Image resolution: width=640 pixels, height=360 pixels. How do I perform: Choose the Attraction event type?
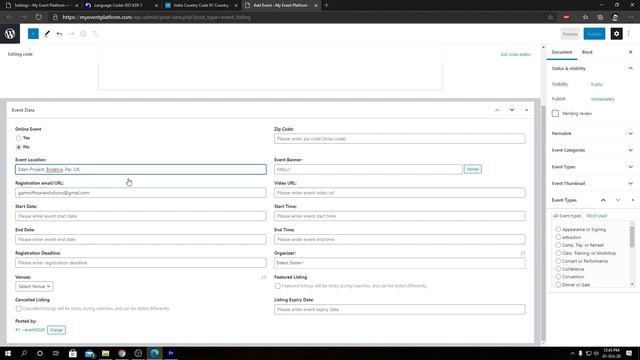[558, 237]
